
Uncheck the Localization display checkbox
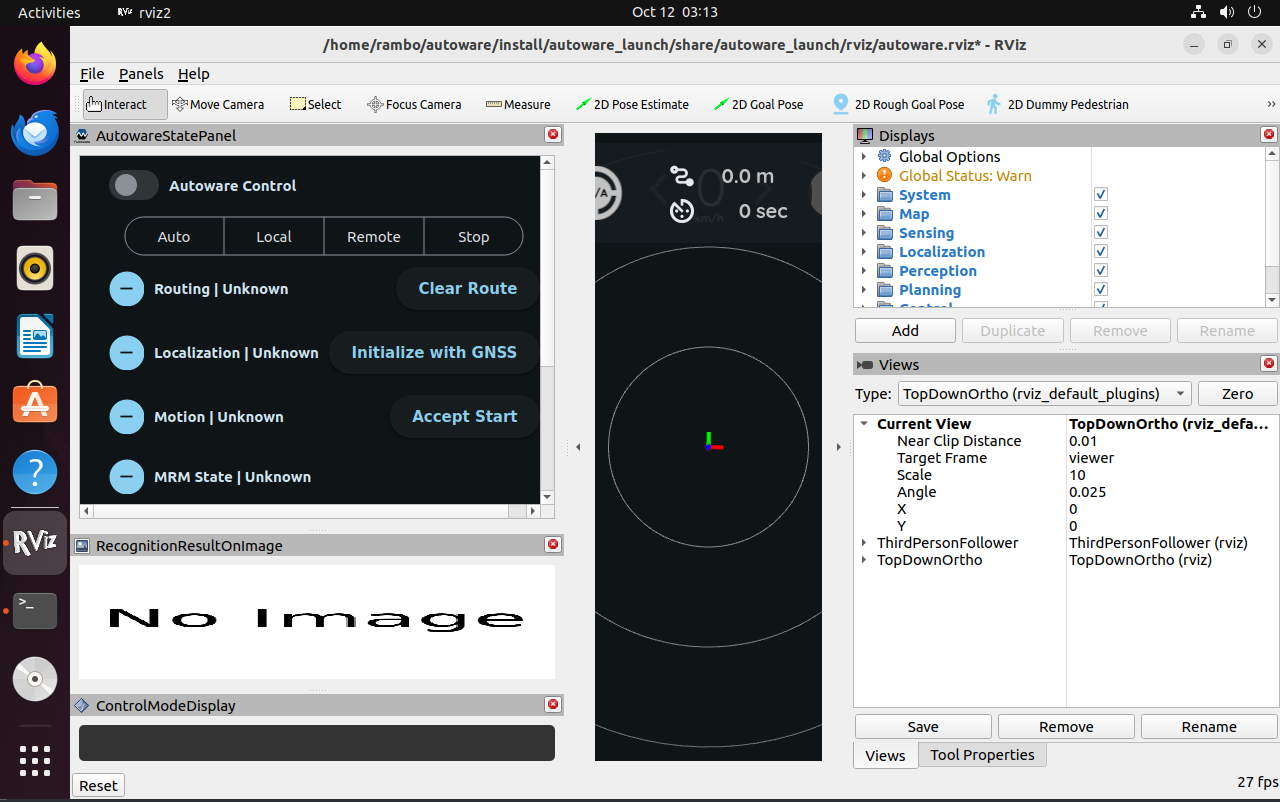click(1101, 252)
